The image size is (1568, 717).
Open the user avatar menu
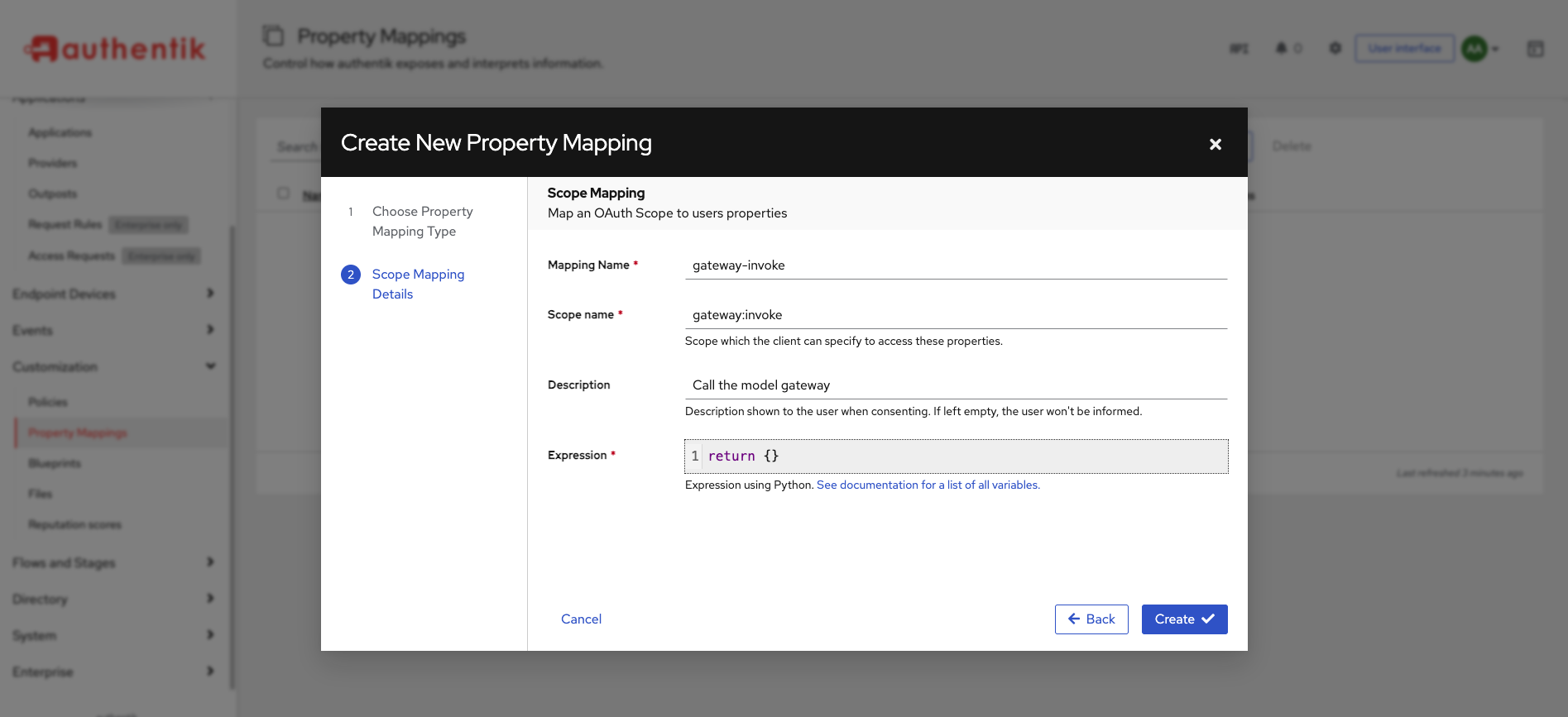pyautogui.click(x=1479, y=49)
